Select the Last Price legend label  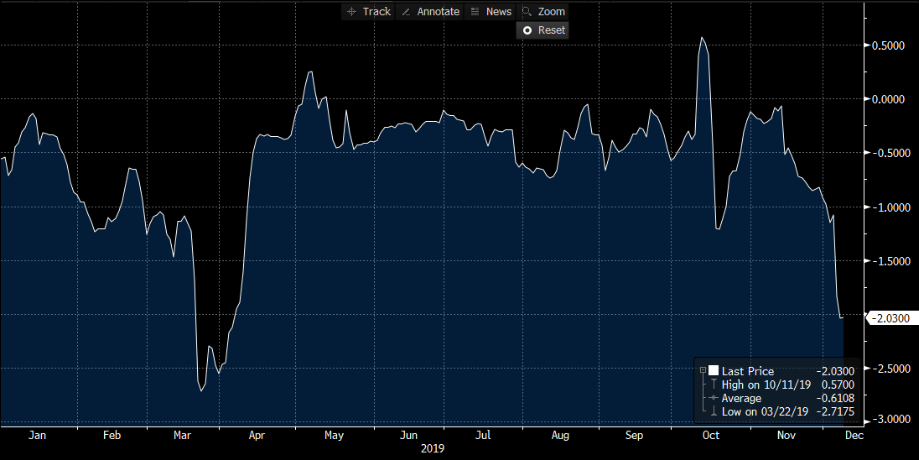tap(747, 371)
